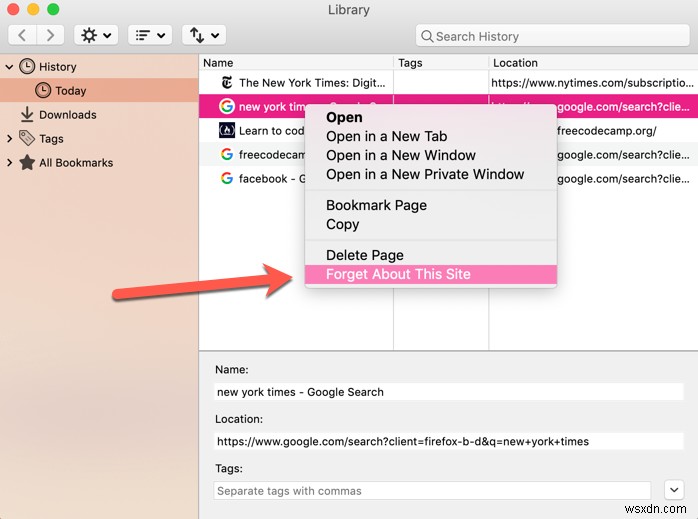
Task: Choose Forget About This Site
Action: 430,274
